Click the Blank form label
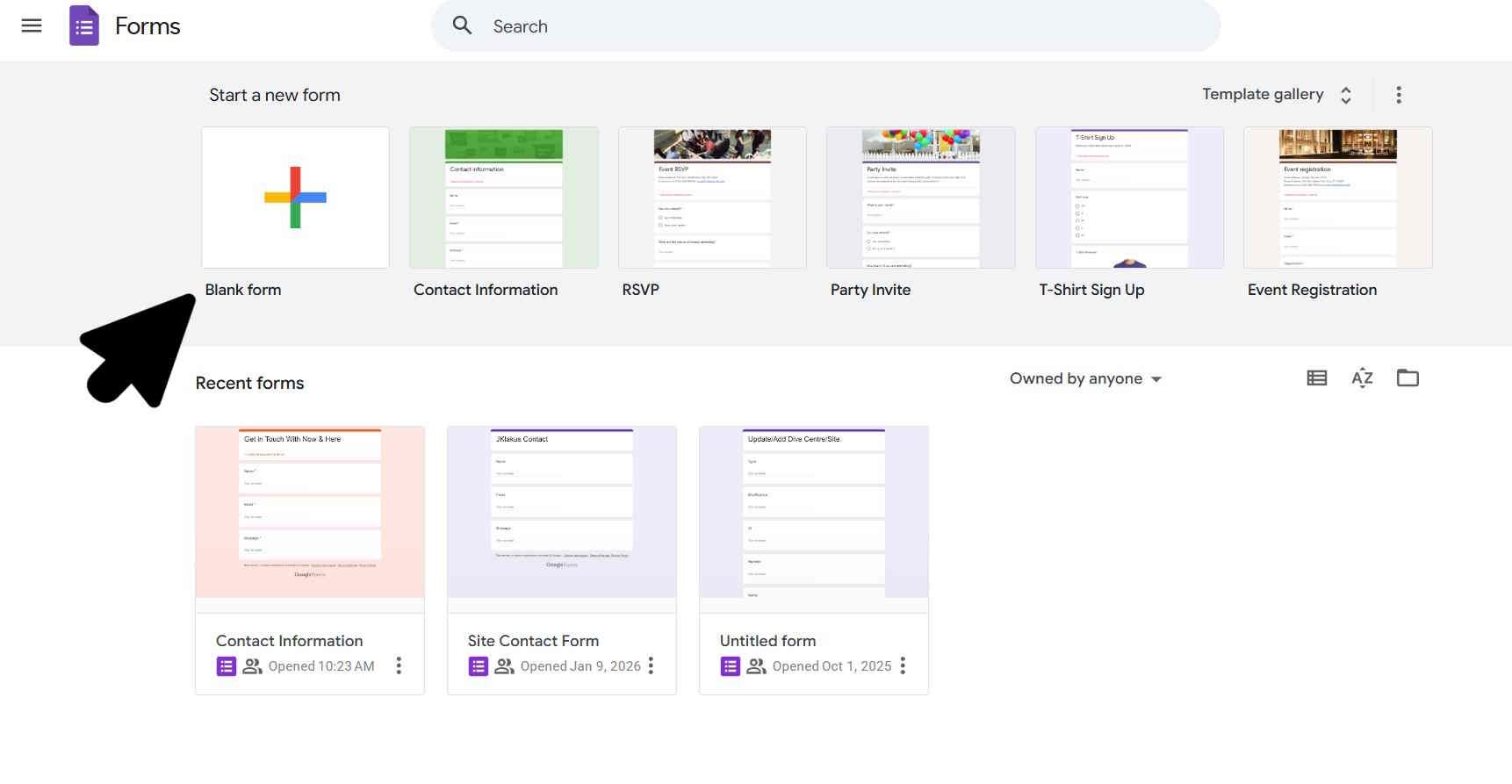1512x784 pixels. [x=243, y=290]
